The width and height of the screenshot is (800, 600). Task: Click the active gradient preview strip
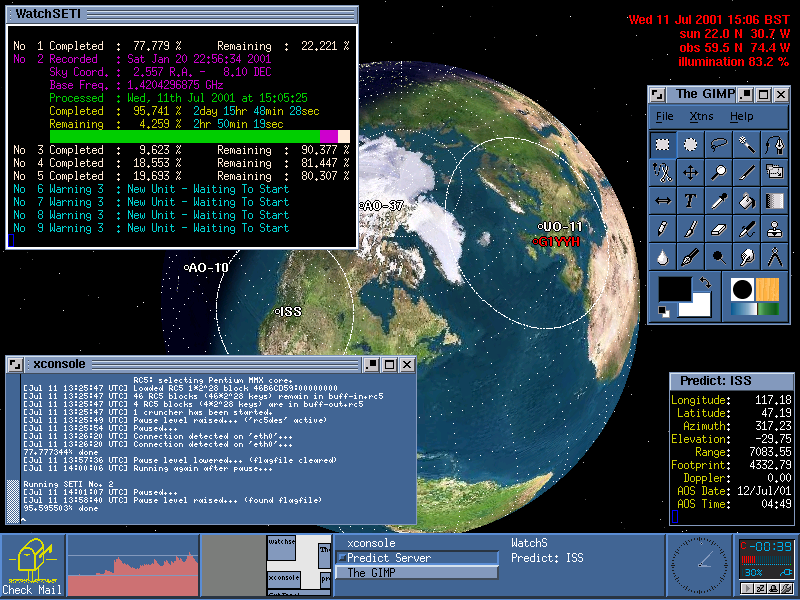point(755,309)
